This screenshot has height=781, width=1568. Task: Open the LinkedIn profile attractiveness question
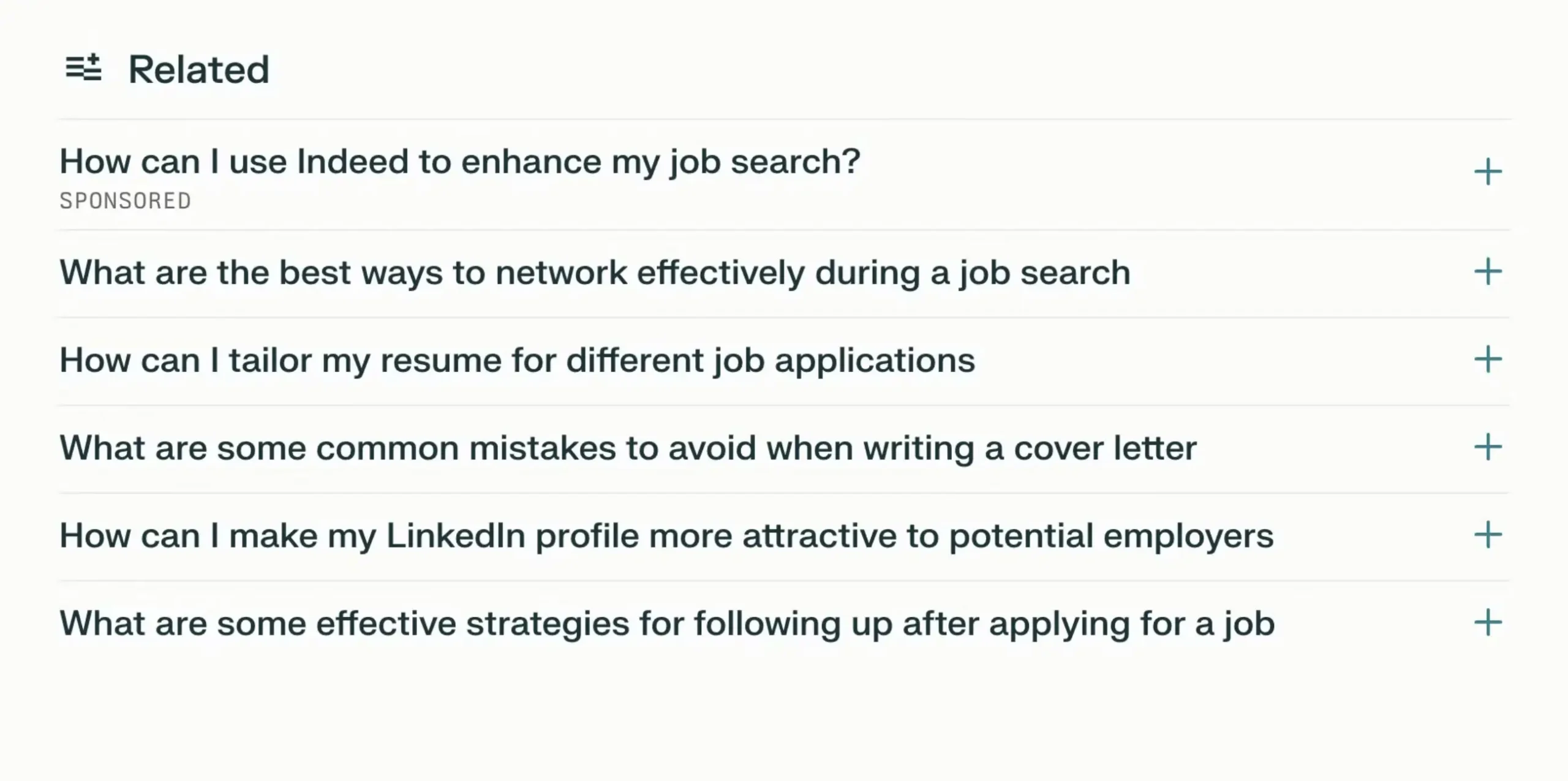668,535
